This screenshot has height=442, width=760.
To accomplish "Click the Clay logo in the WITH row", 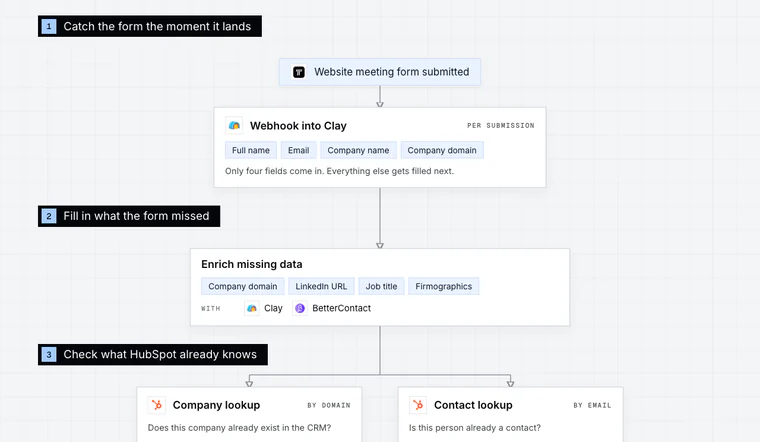I will point(252,308).
